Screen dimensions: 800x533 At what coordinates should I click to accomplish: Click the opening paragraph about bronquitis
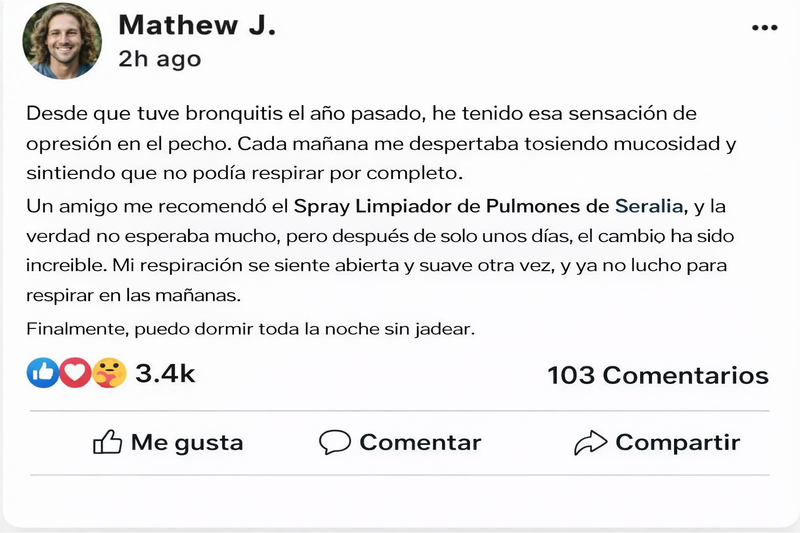coord(380,142)
